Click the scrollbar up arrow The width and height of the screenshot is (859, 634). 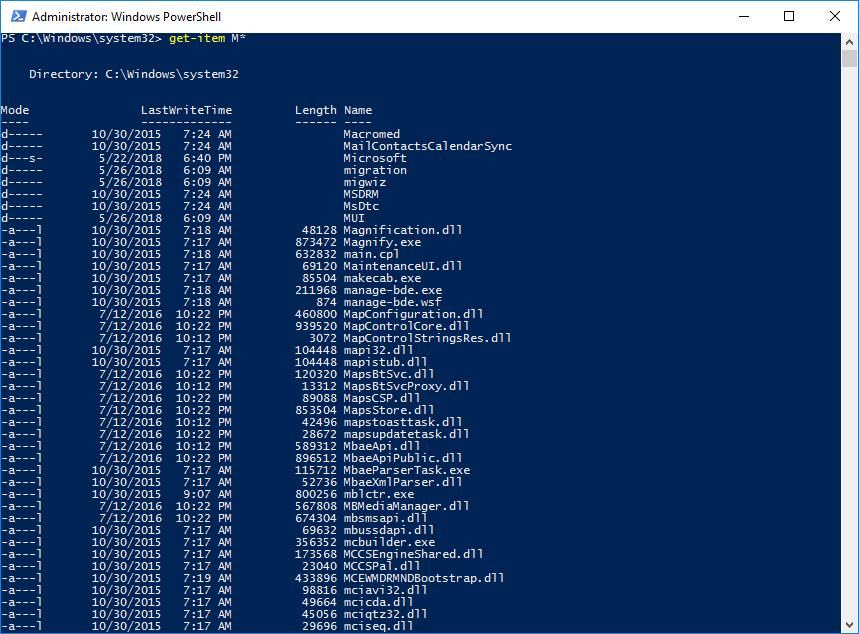pos(850,42)
